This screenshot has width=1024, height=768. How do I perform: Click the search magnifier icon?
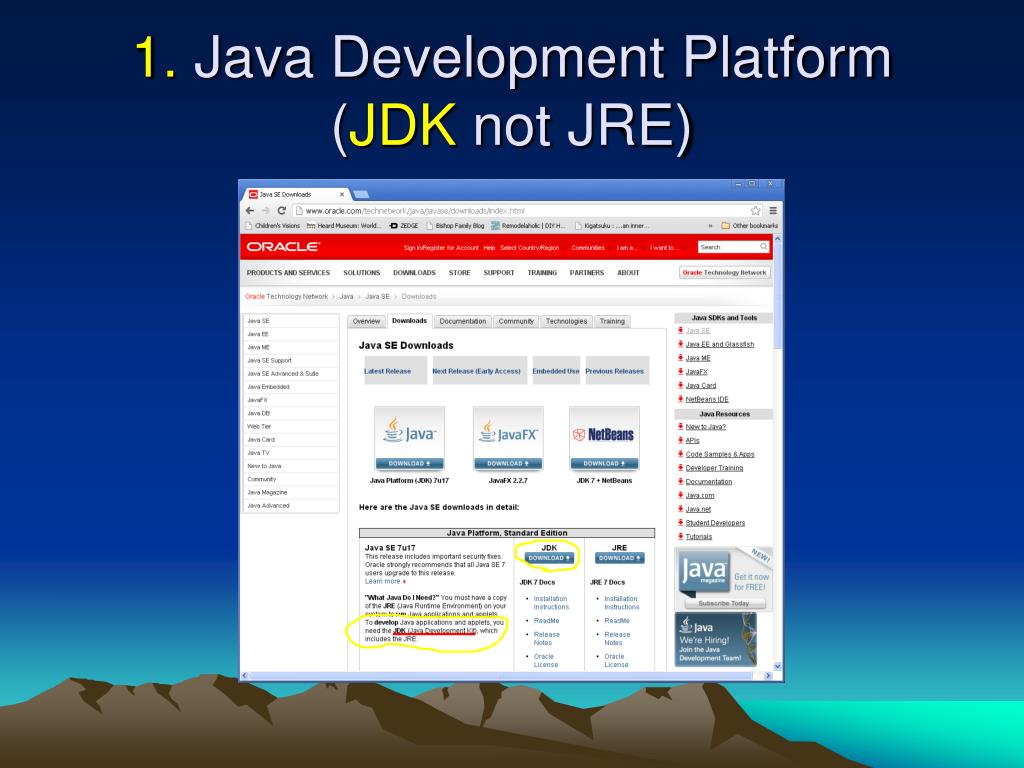point(763,247)
